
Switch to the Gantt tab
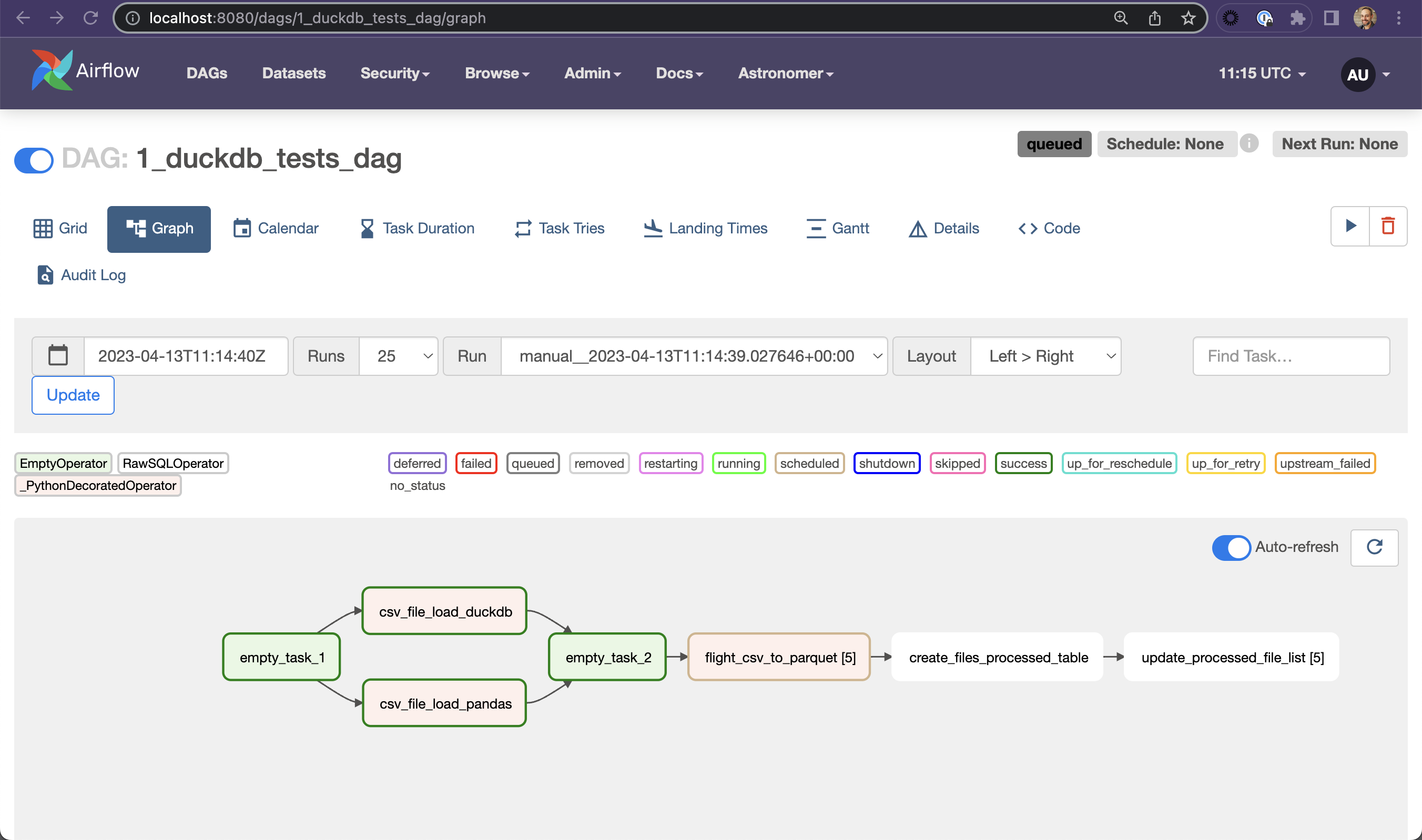pyautogui.click(x=838, y=228)
